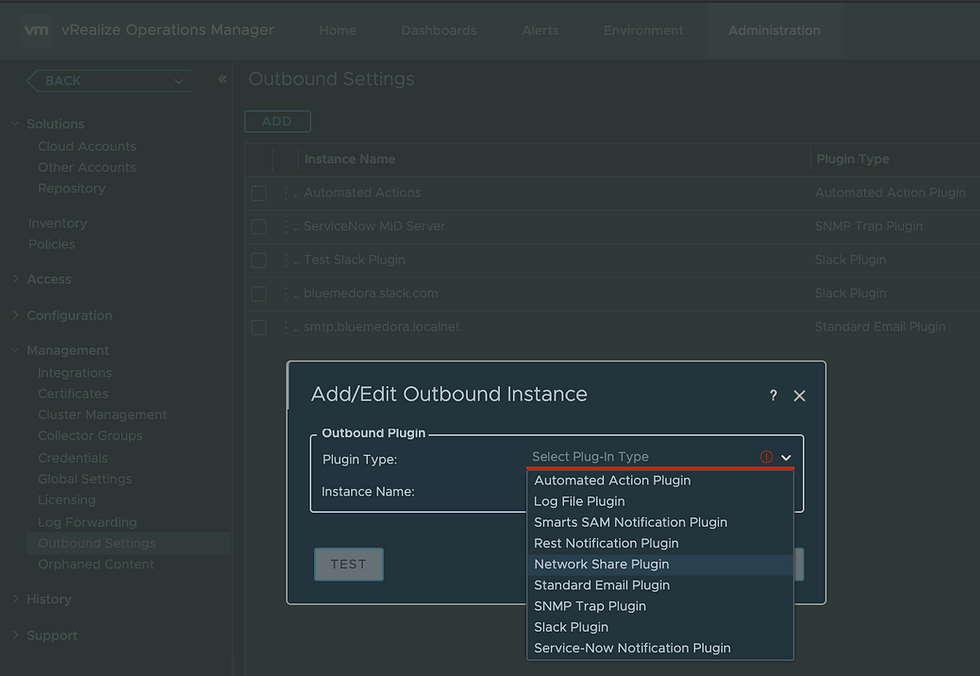
Task: Open the Automated Actions row options dots
Action: click(x=286, y=193)
